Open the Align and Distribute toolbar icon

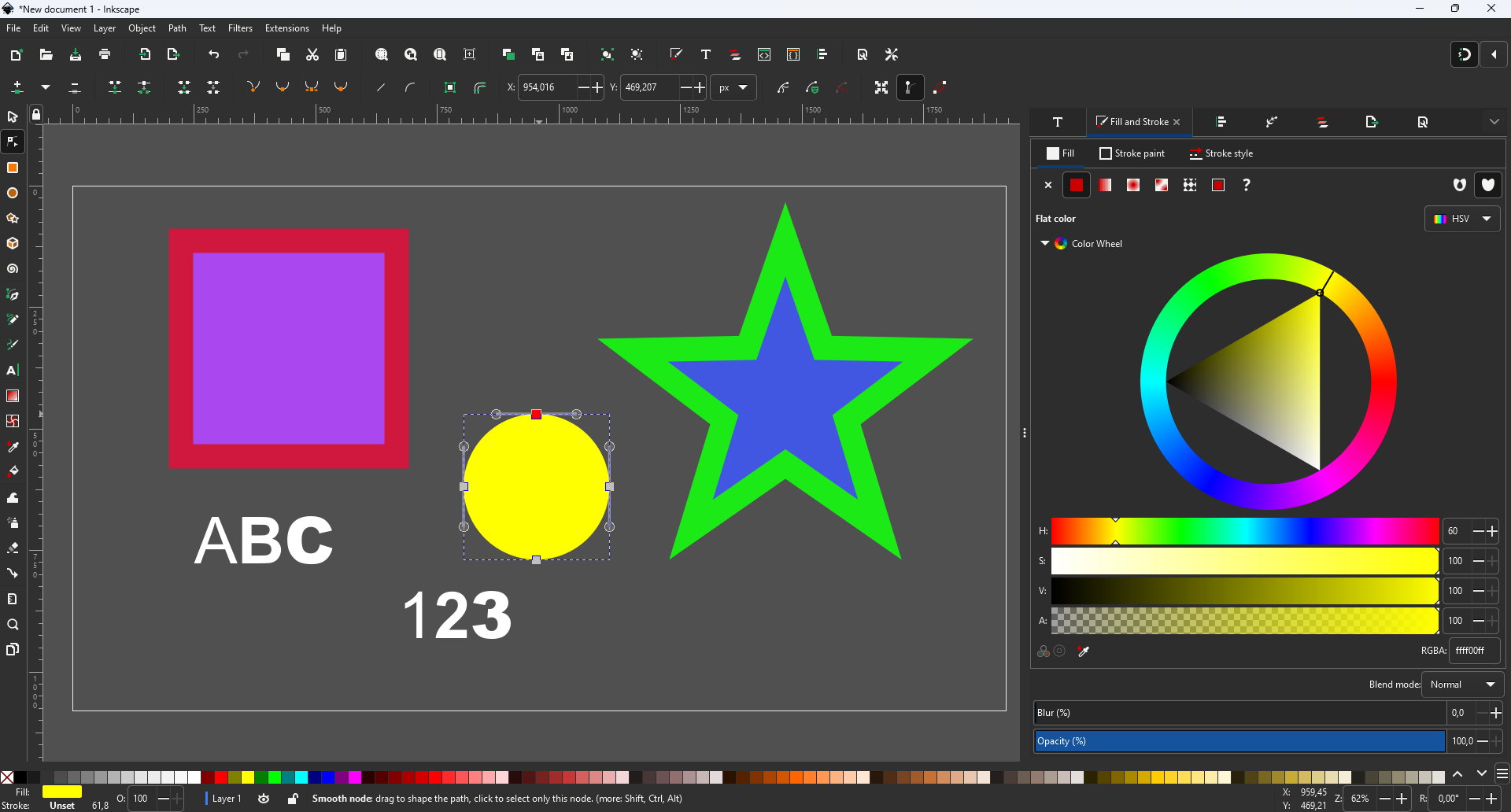pyautogui.click(x=822, y=54)
